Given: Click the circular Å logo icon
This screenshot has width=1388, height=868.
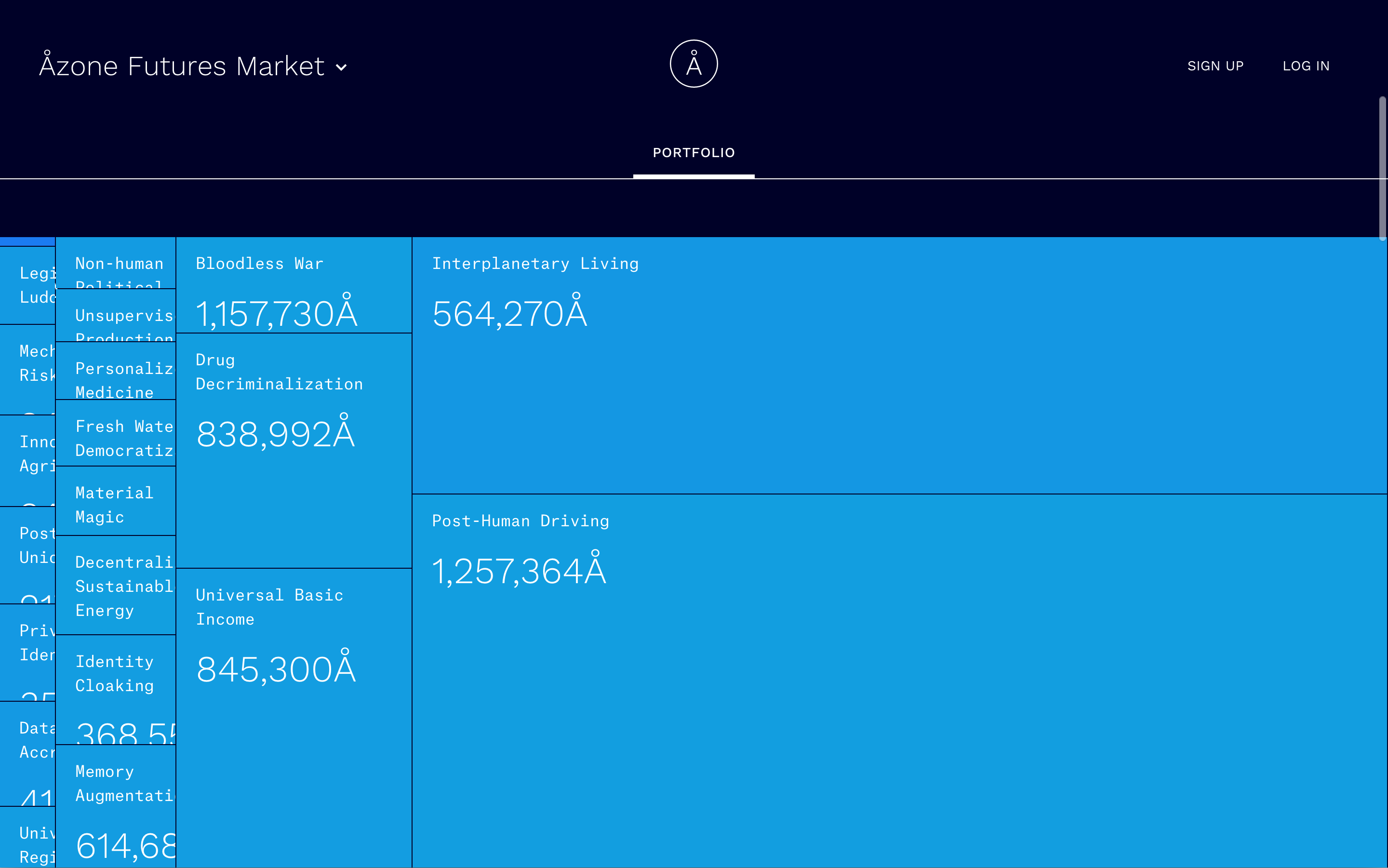Looking at the screenshot, I should [x=694, y=64].
